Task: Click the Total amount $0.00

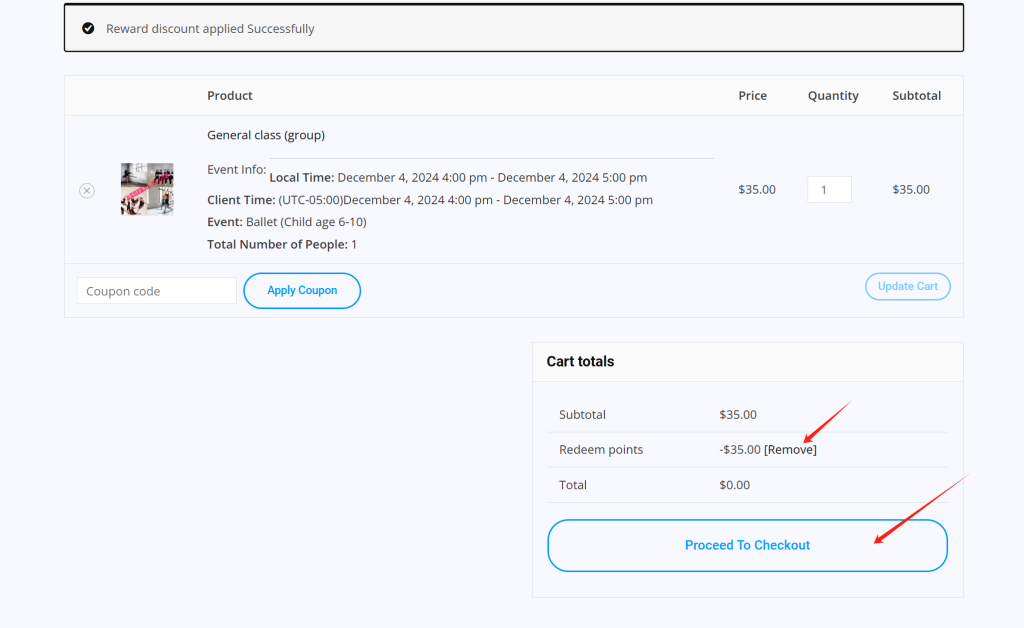Action: coord(734,485)
